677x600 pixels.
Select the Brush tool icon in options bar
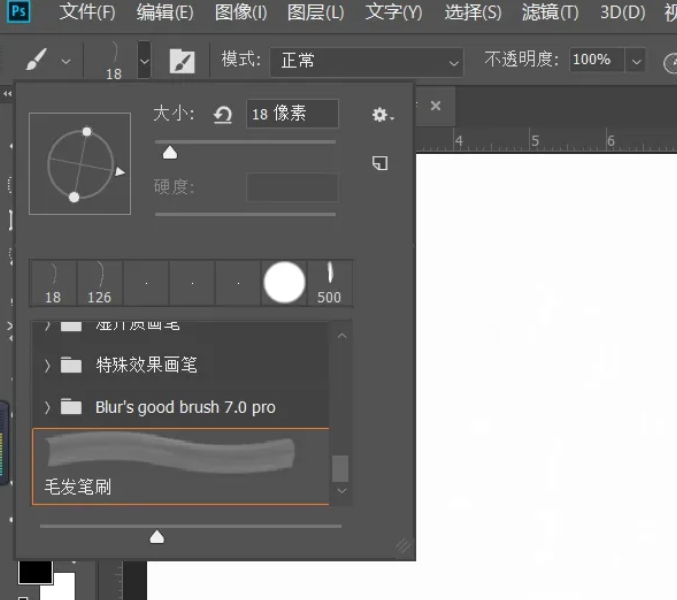point(36,61)
